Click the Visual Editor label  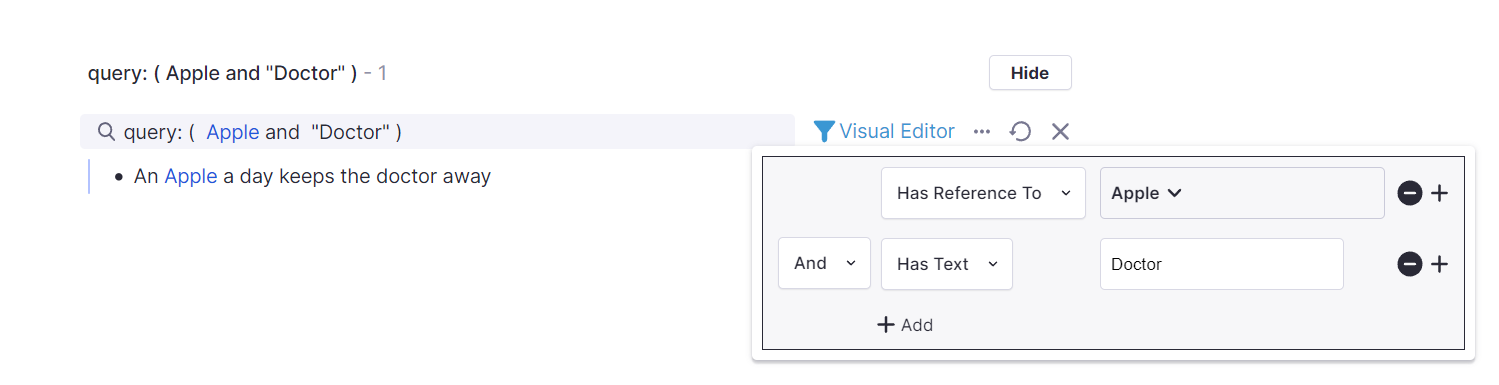coord(897,131)
